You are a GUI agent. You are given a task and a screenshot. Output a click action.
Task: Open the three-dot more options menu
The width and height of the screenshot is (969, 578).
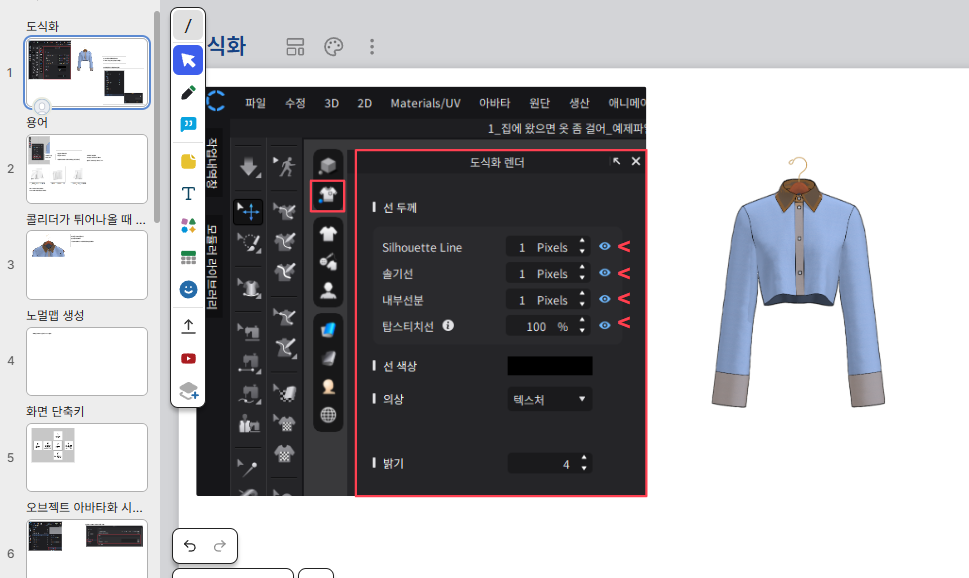tap(372, 47)
